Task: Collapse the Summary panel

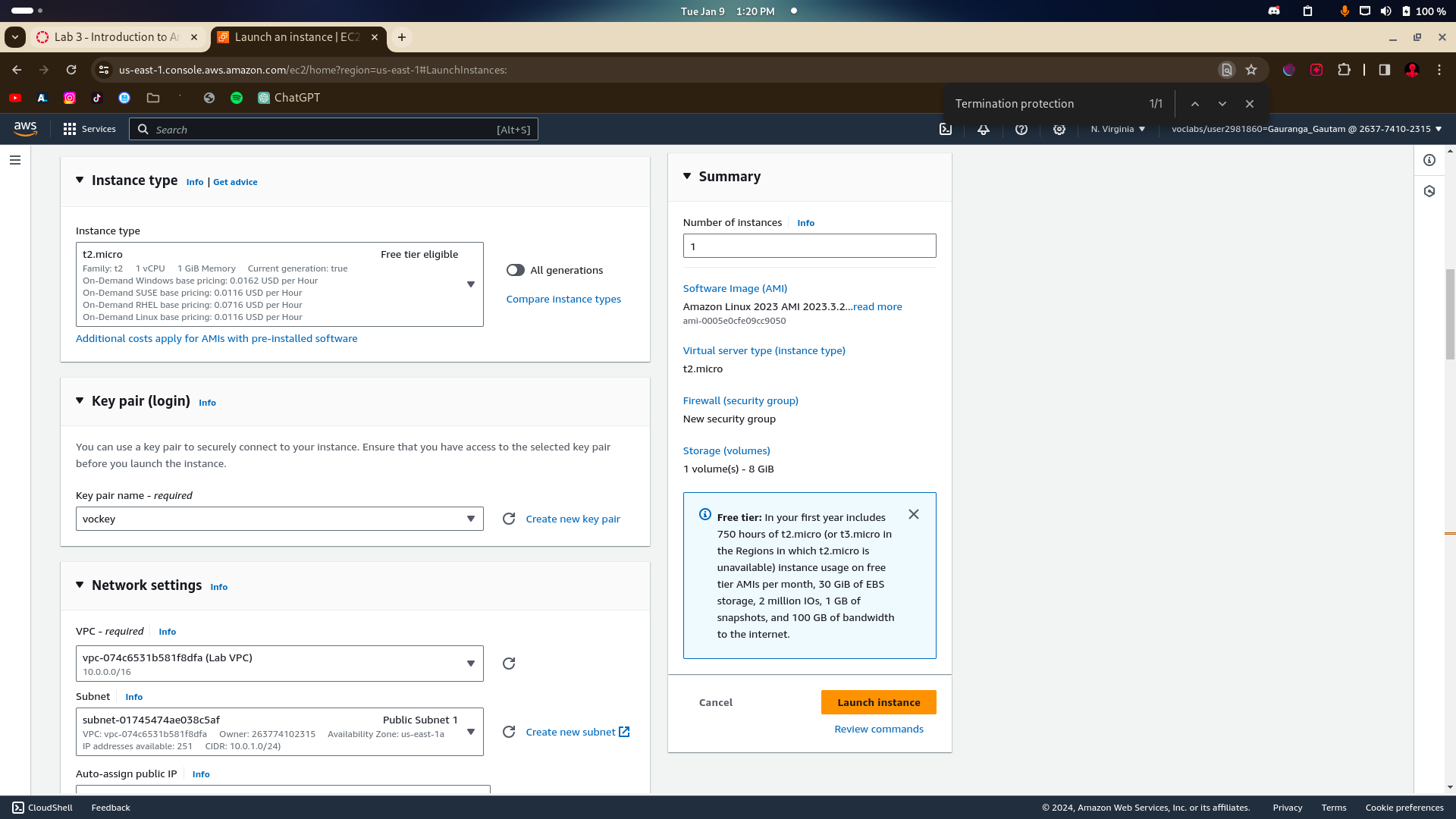Action: pos(687,177)
